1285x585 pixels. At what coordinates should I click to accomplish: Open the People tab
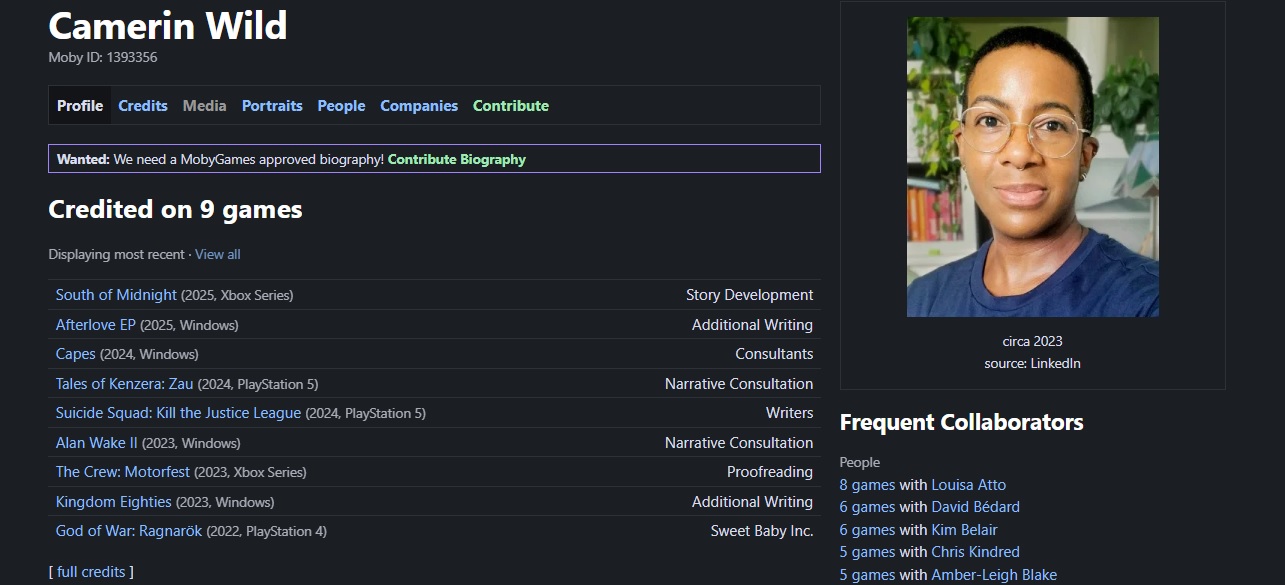tap(341, 105)
